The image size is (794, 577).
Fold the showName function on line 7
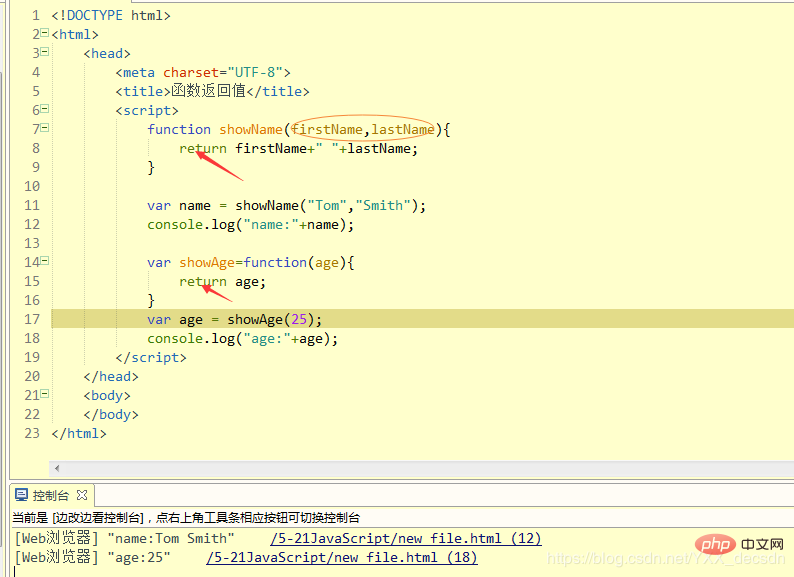click(x=44, y=129)
